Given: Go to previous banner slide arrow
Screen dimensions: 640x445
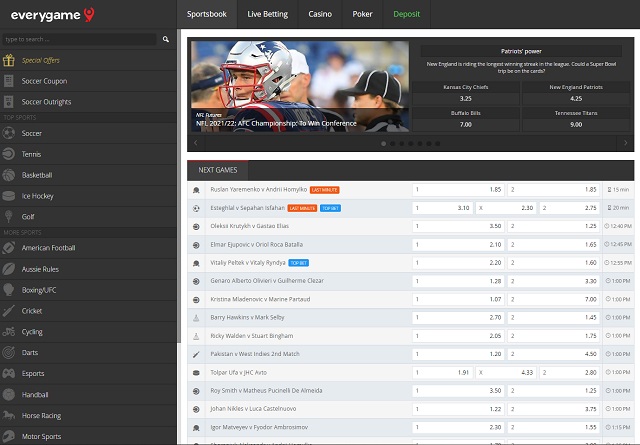Looking at the screenshot, I should 196,143.
